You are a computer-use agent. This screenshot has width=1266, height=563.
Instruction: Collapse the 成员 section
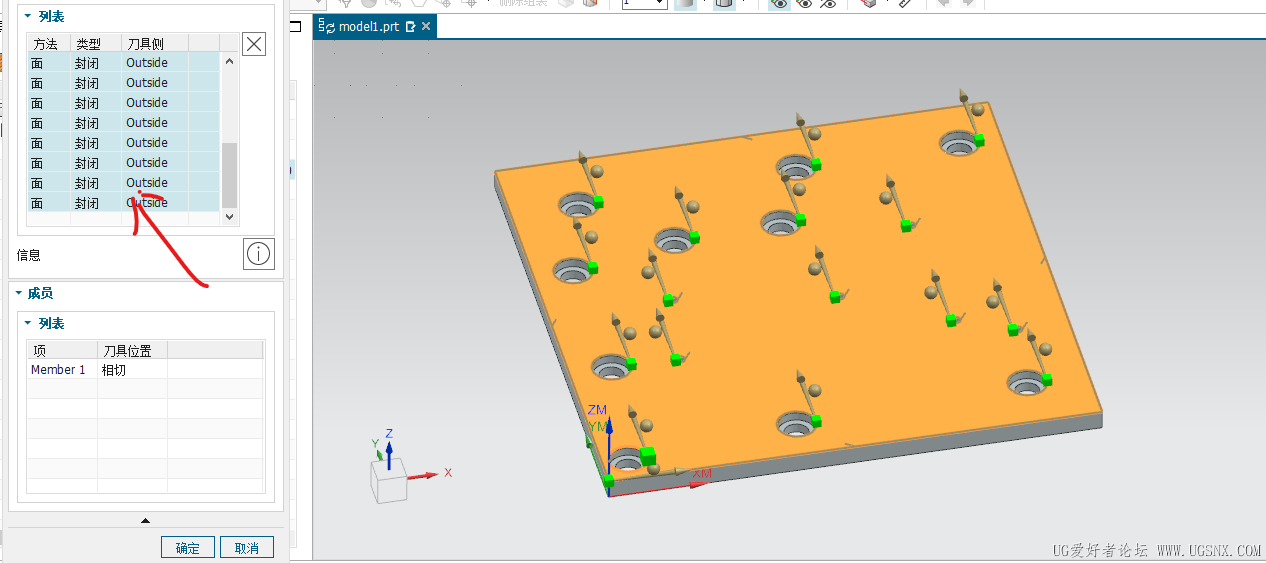click(x=19, y=293)
